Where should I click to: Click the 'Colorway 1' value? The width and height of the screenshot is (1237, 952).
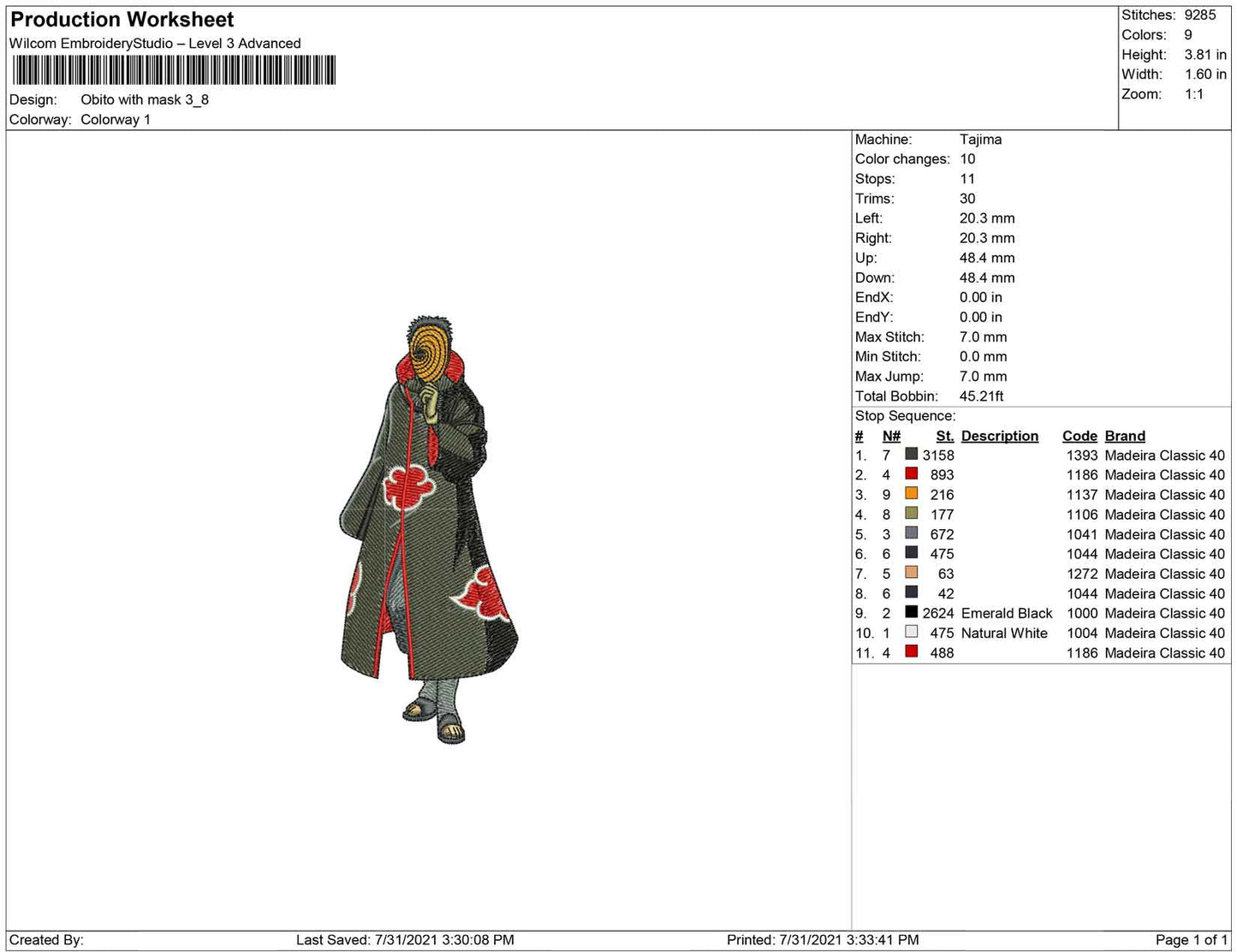click(116, 120)
